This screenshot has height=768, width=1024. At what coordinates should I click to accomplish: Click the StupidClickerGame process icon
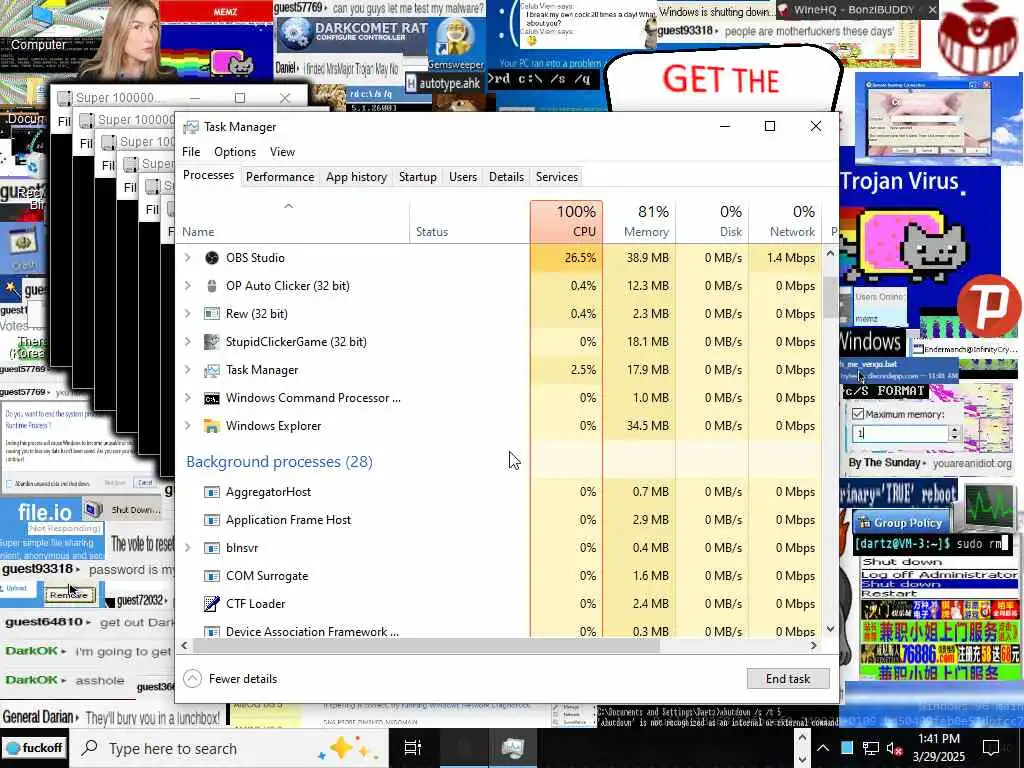click(x=212, y=342)
